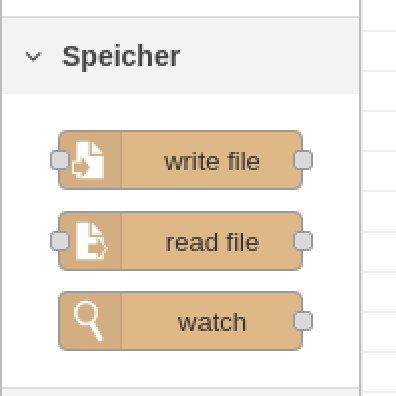396x396 pixels.
Task: Click the write file node's document icon
Action: (x=88, y=160)
